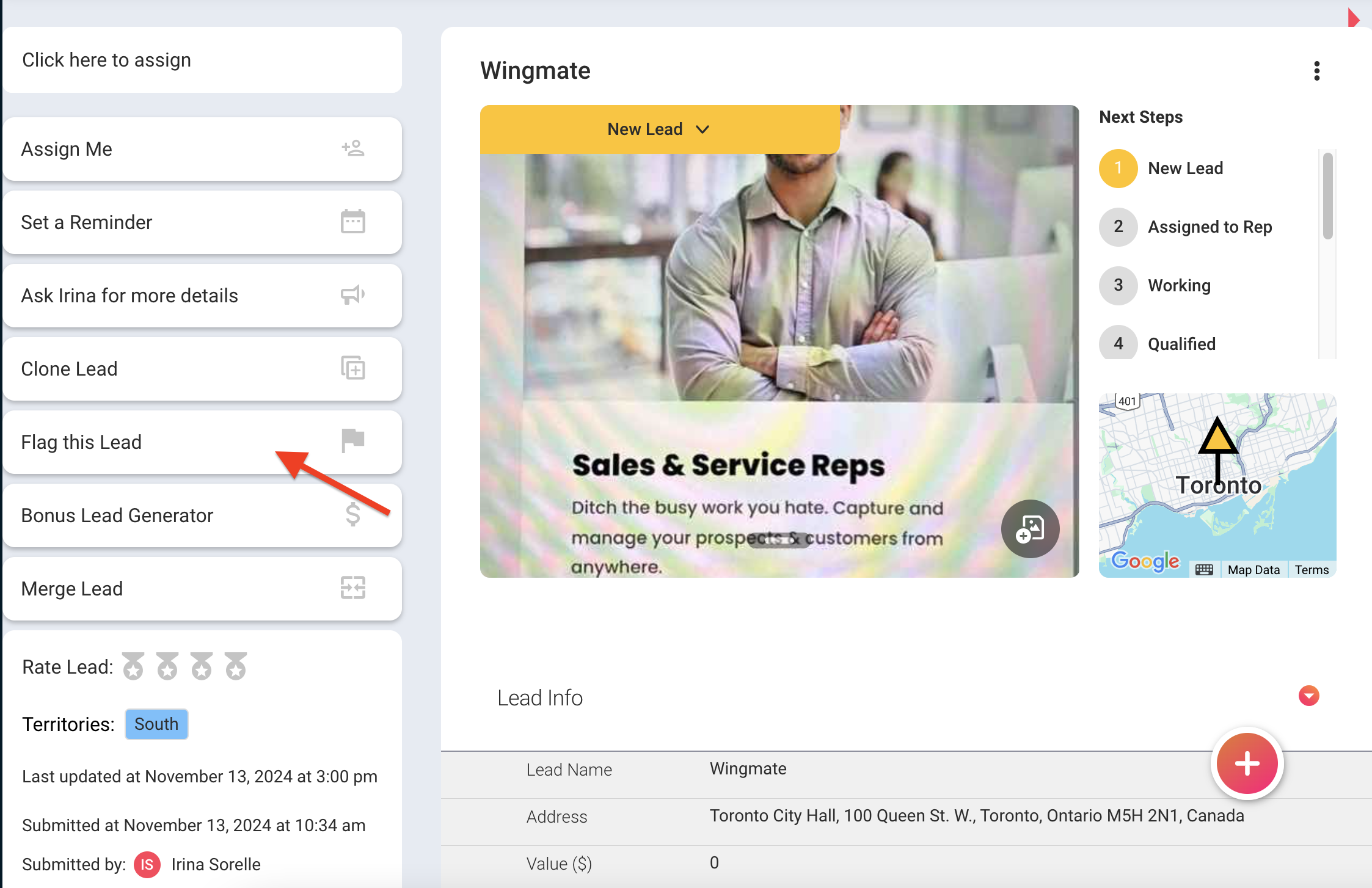
Task: Open Click here to assign selector
Action: [x=202, y=60]
